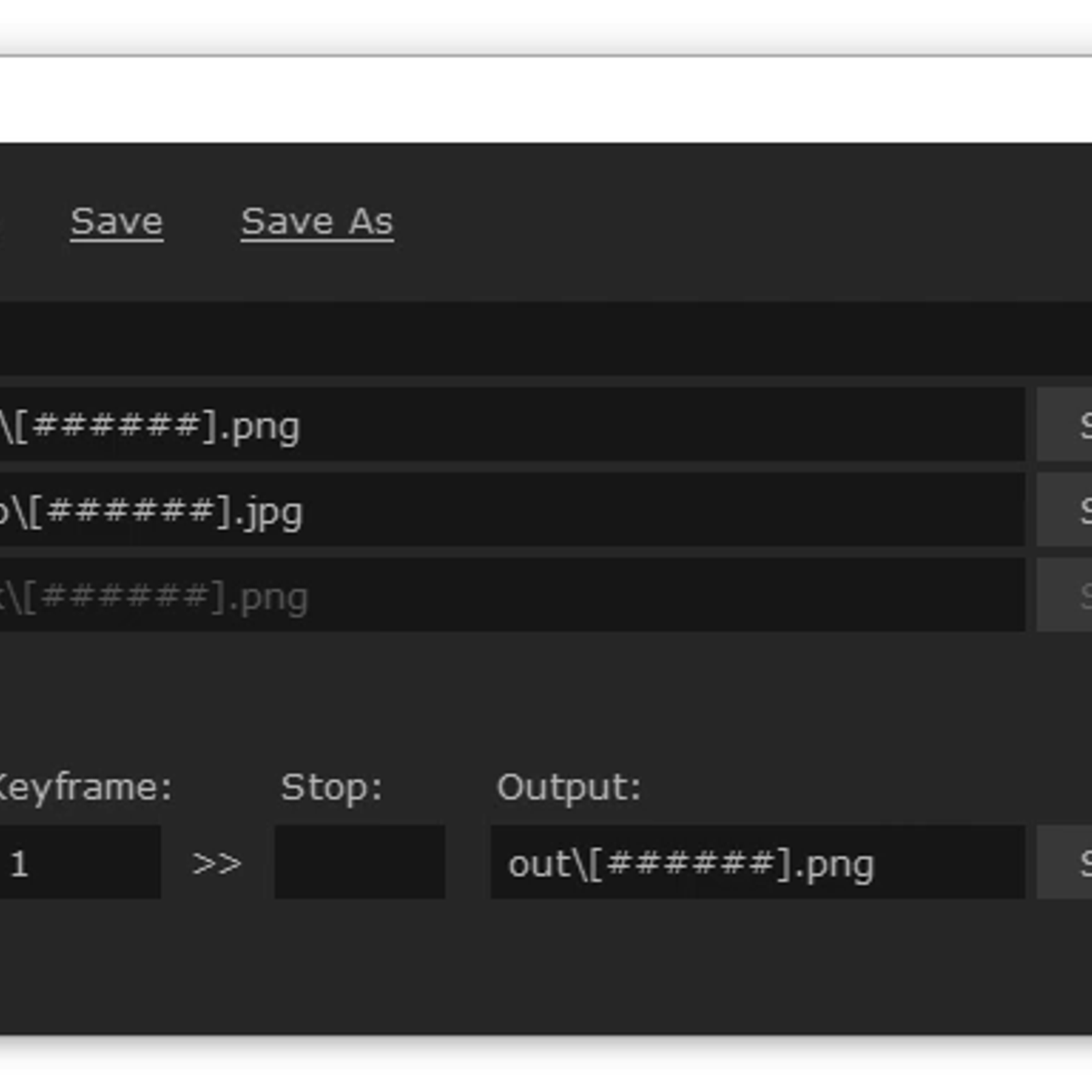This screenshot has width=1092, height=1092.
Task: Click into the .jpg path field
Action: [512, 511]
